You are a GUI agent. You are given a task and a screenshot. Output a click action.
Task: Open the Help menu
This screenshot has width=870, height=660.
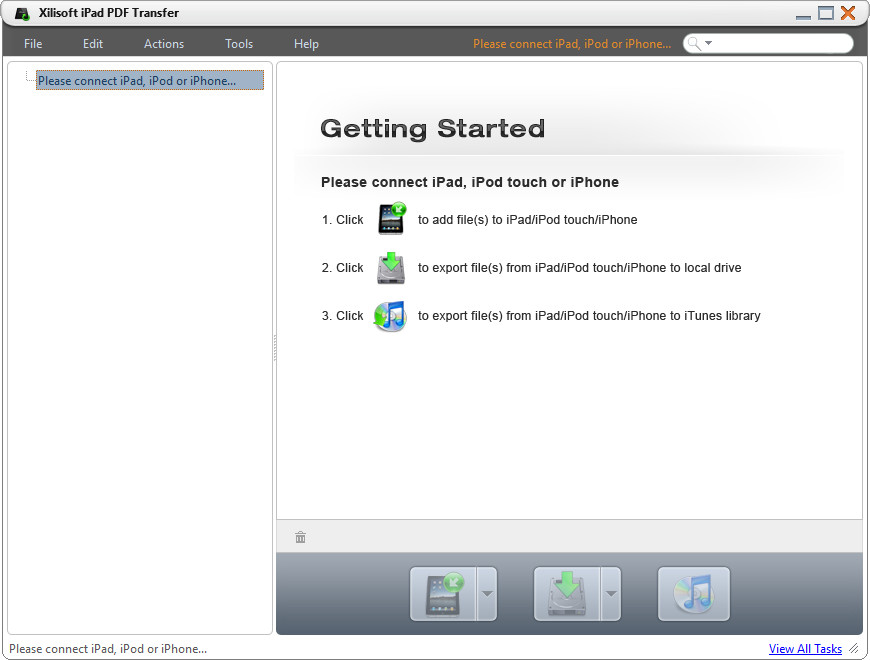coord(306,44)
